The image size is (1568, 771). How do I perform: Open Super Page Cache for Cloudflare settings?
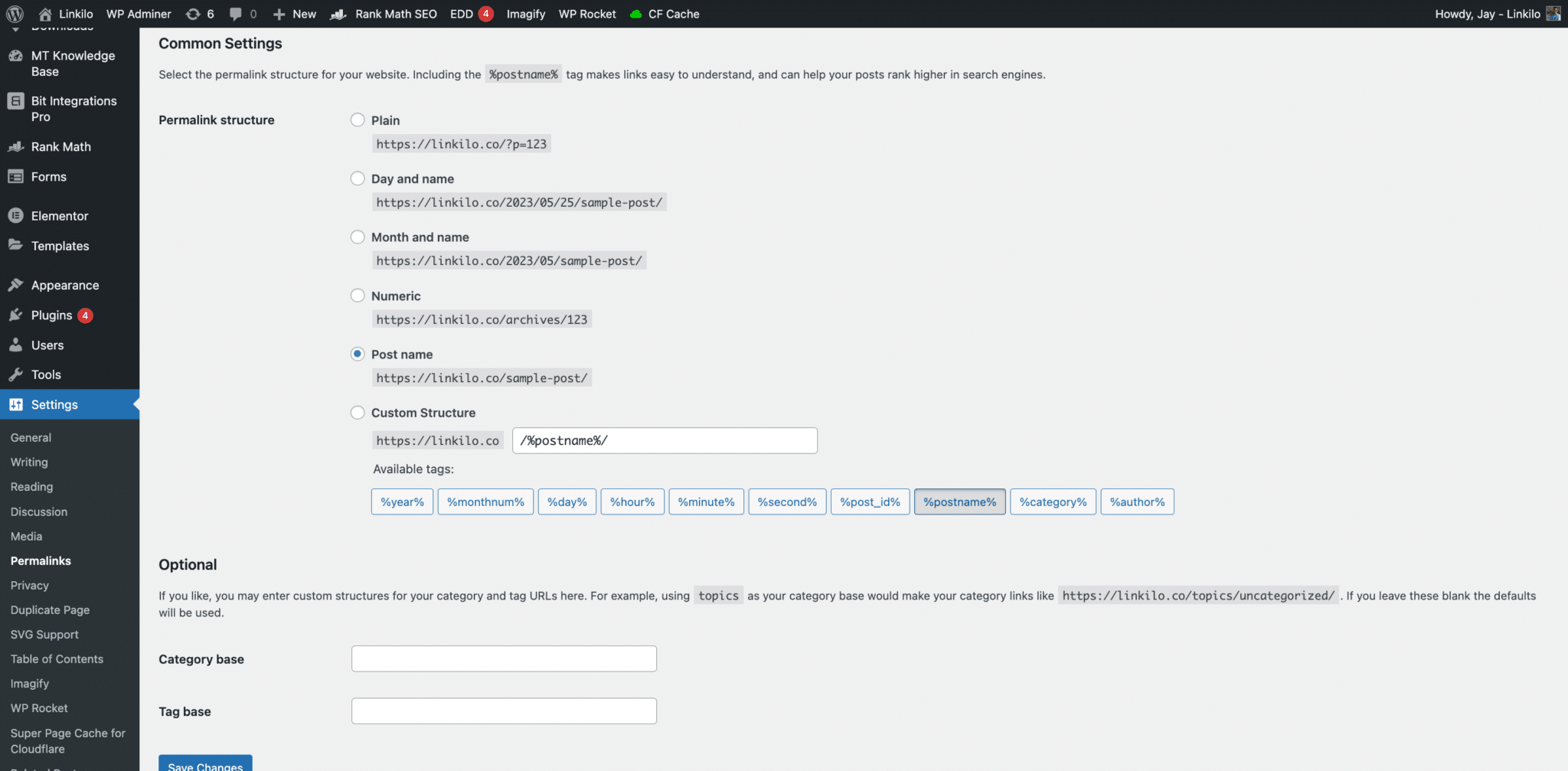[x=68, y=740]
